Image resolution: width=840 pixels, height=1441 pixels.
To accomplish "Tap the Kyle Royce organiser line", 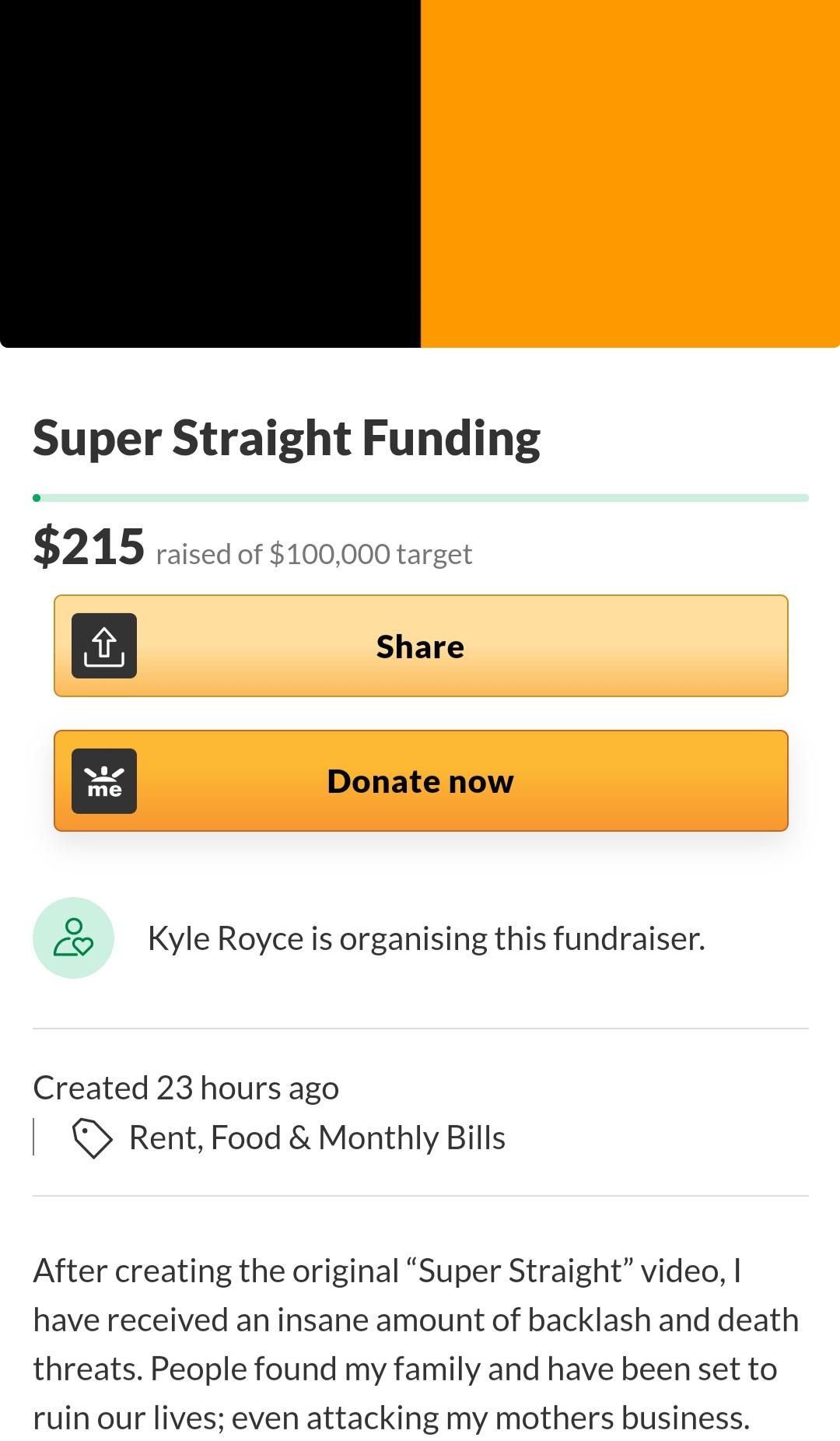I will pyautogui.click(x=426, y=938).
